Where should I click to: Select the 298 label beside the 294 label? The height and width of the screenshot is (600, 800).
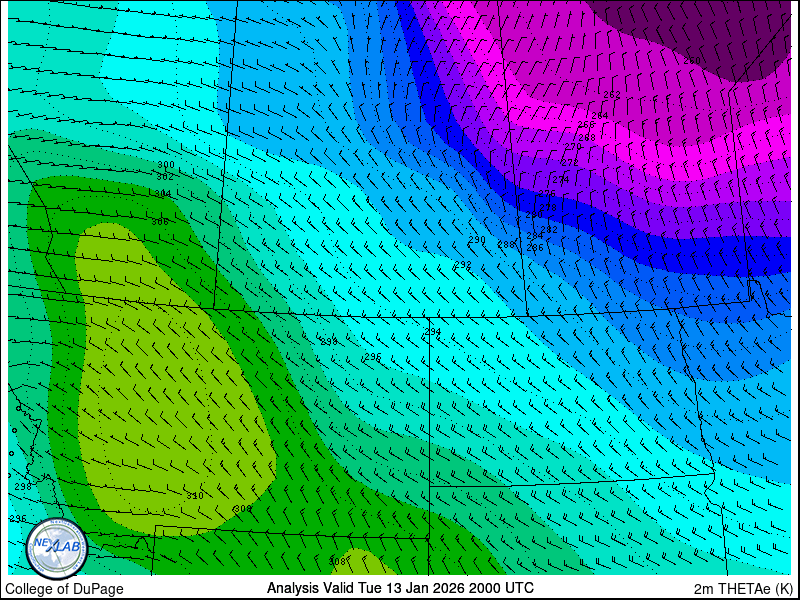[329, 342]
